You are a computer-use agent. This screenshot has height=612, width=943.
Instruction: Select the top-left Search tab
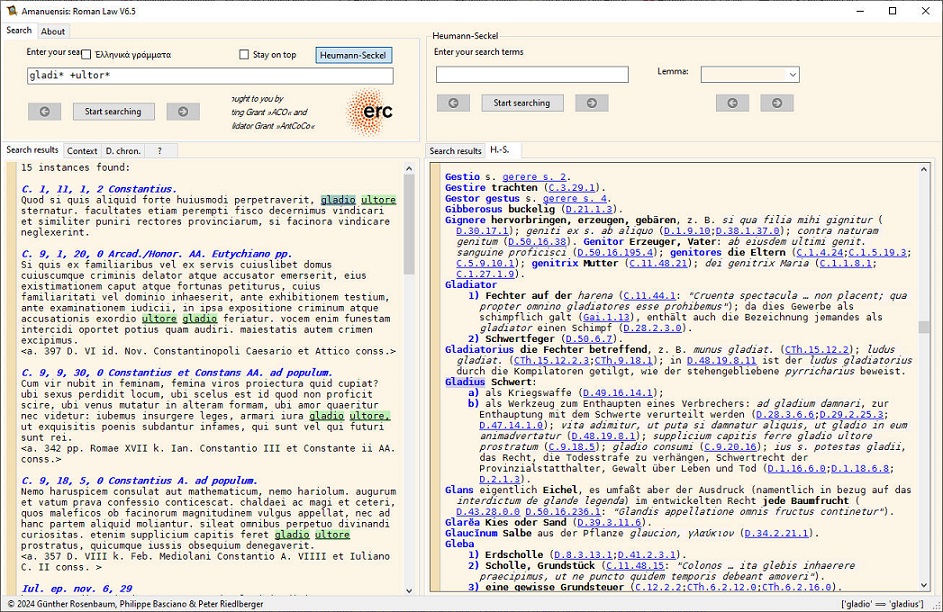19,30
